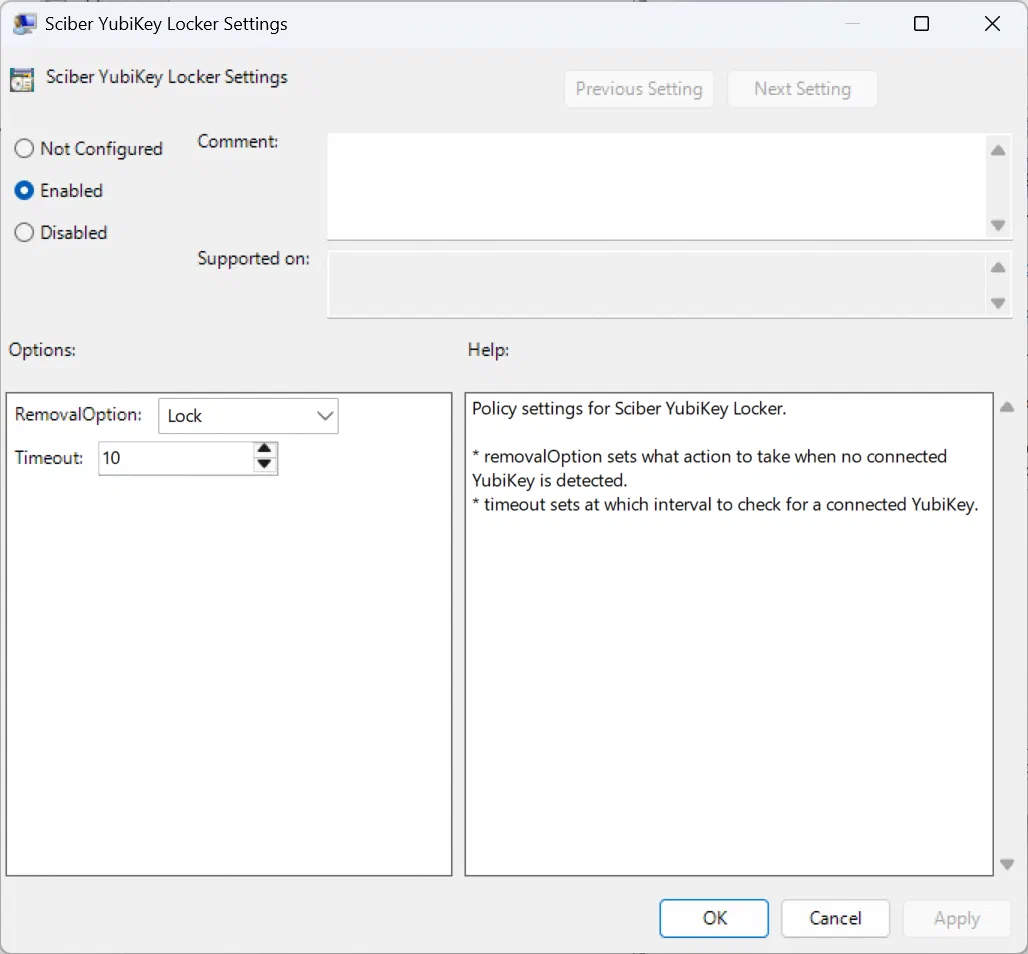Click into the Timeout number field
The image size is (1028, 954).
(x=176, y=458)
